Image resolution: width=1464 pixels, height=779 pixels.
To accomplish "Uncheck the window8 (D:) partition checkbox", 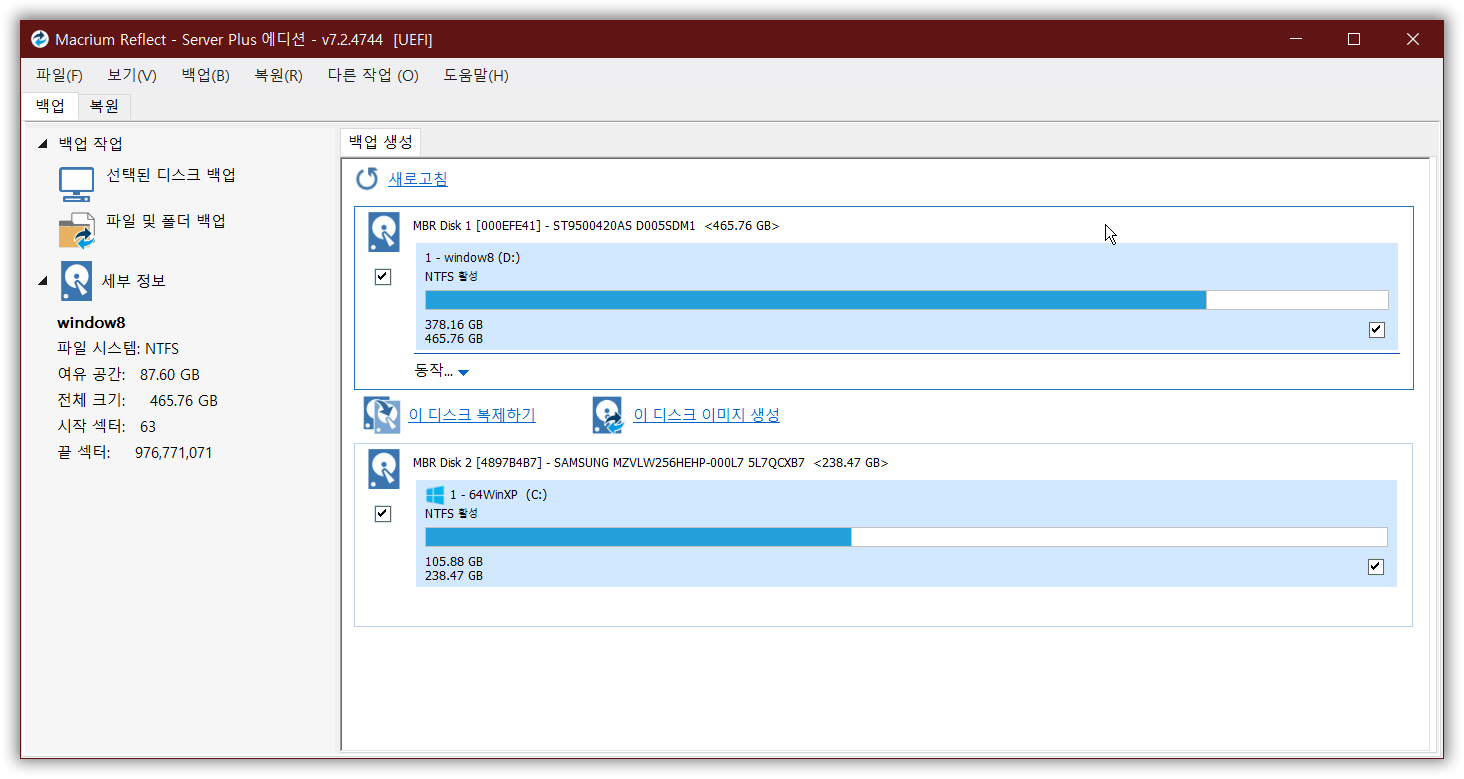I will 1376,330.
